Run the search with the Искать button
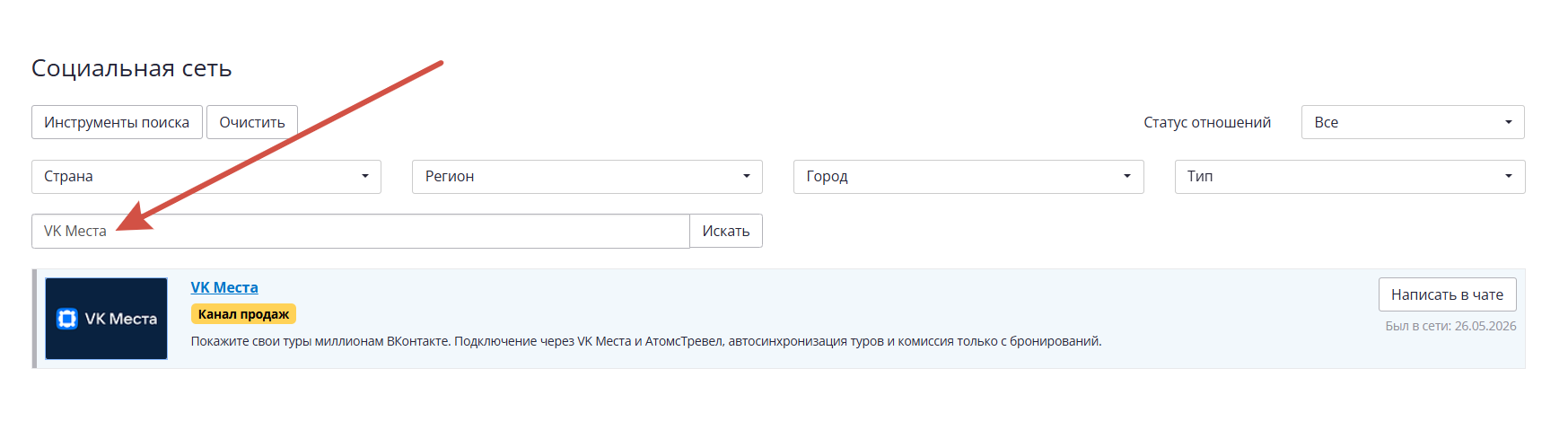 pos(726,231)
